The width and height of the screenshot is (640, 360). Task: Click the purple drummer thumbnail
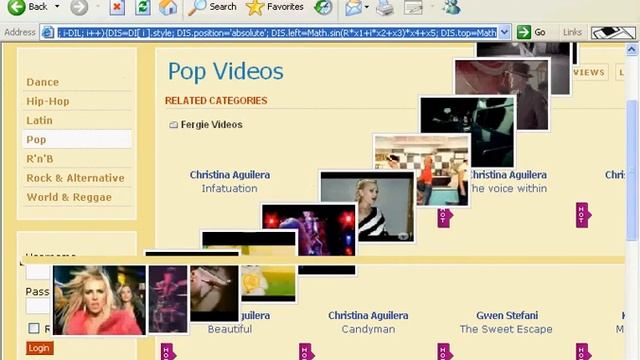(168, 299)
